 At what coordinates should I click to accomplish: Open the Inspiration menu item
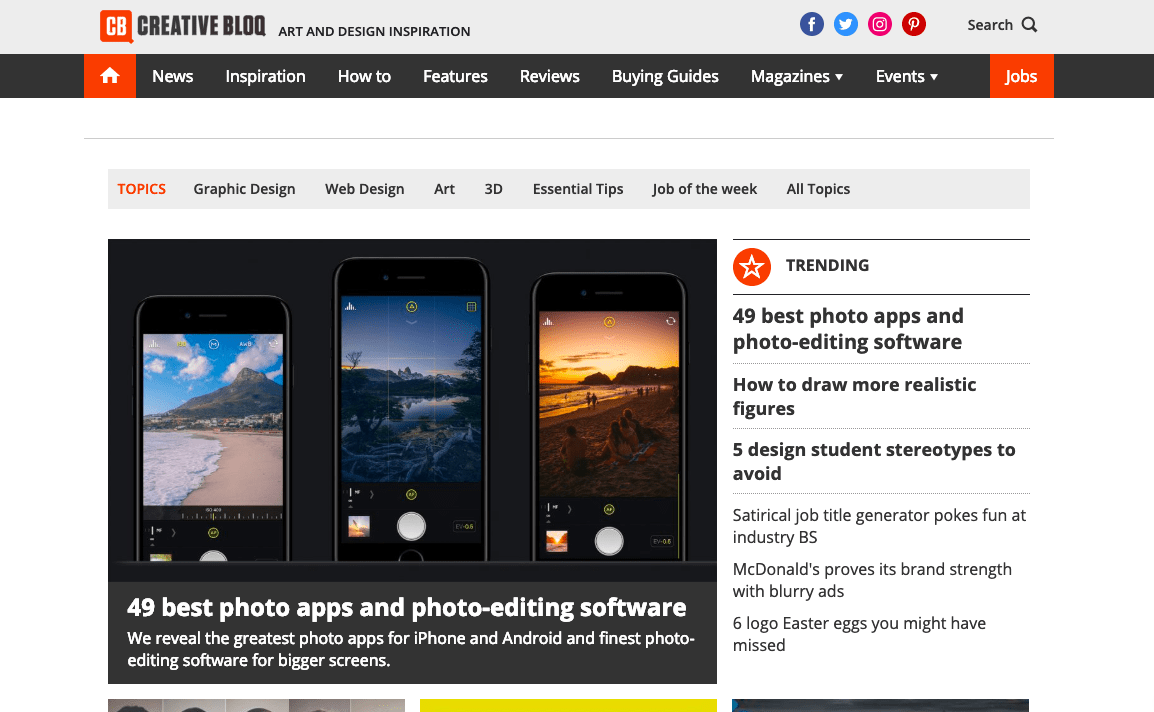pos(265,77)
